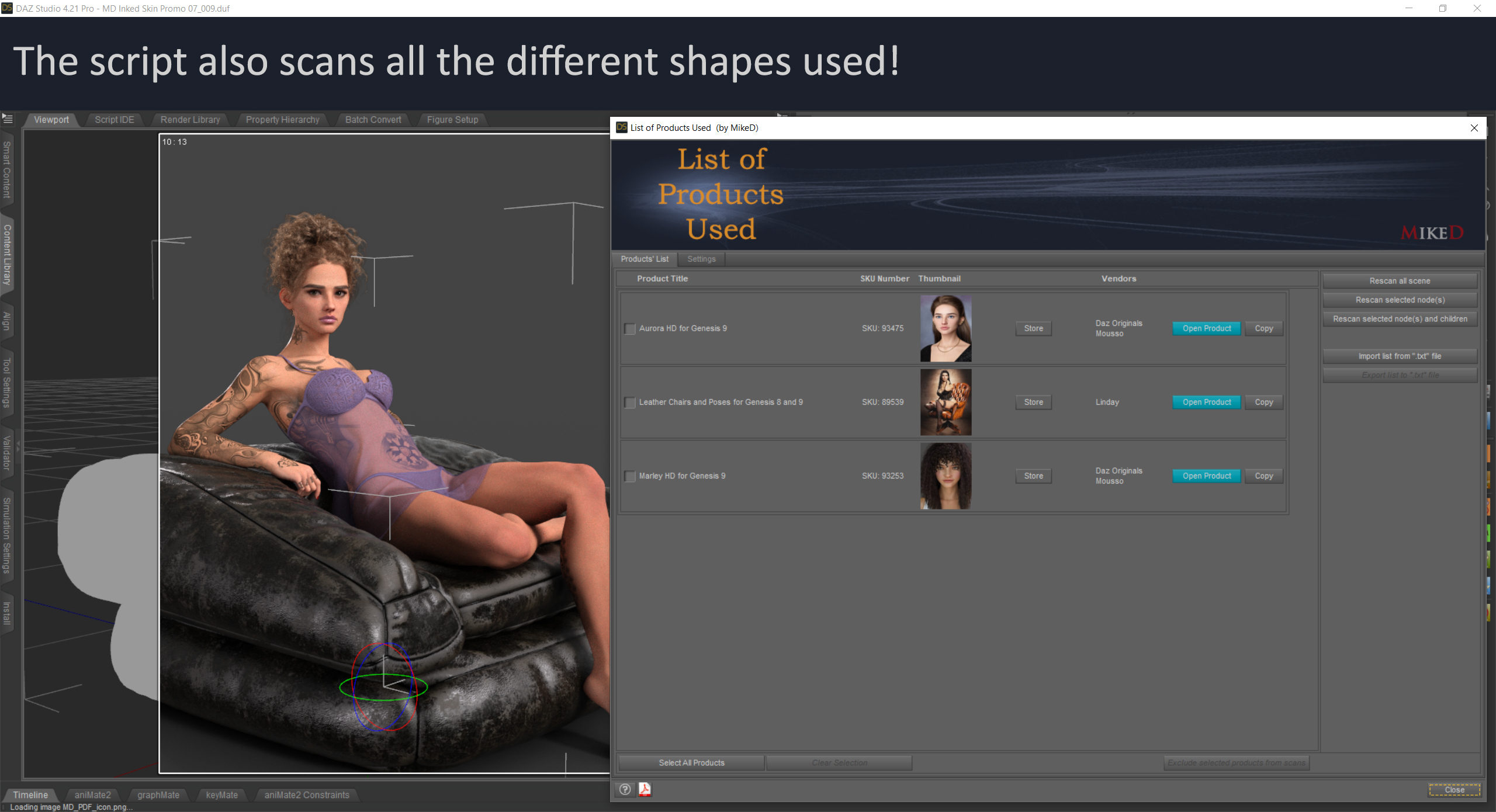Expand the Align side pane
The width and height of the screenshot is (1496, 812).
click(7, 321)
